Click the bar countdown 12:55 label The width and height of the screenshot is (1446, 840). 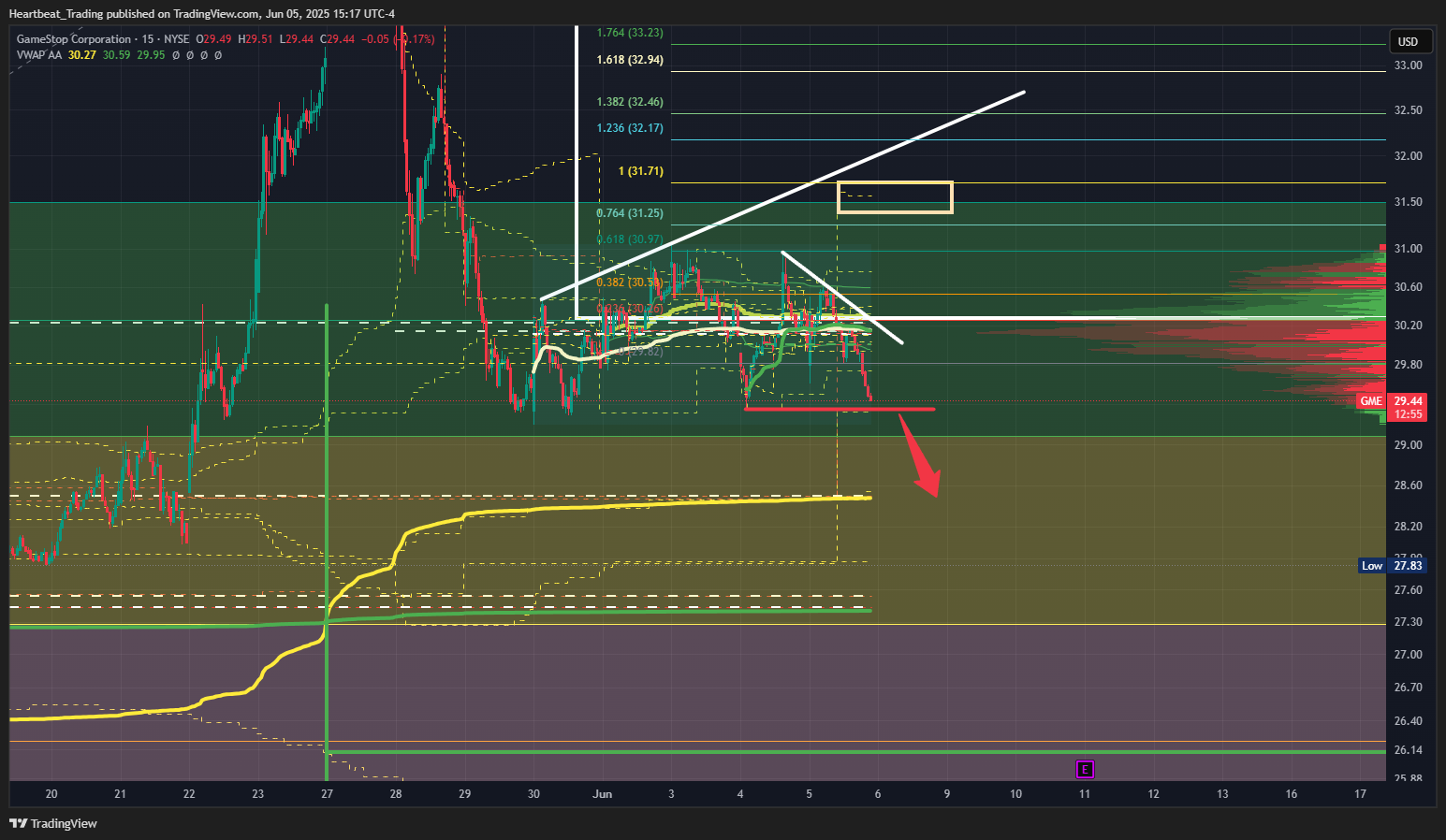coord(1408,414)
